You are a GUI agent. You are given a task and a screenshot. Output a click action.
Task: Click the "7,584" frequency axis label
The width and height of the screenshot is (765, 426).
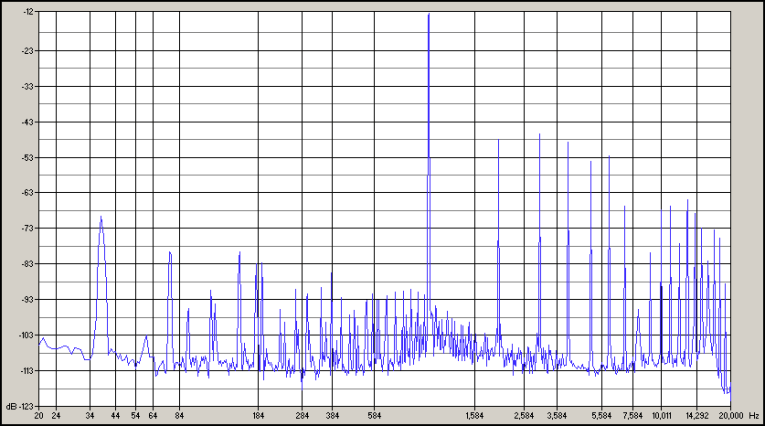[x=633, y=416]
